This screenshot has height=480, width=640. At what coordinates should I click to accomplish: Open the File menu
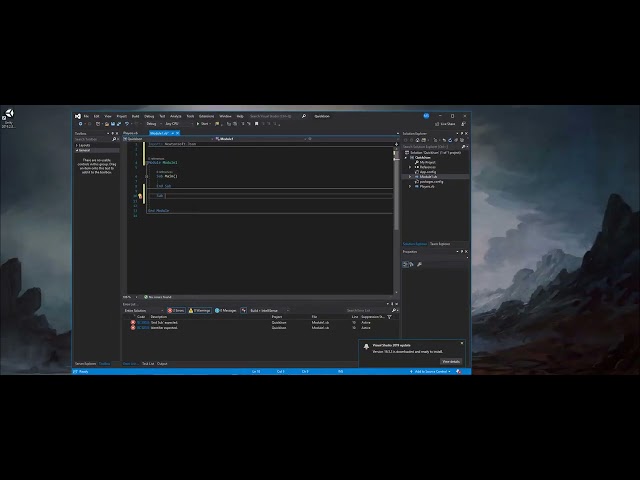[86, 116]
